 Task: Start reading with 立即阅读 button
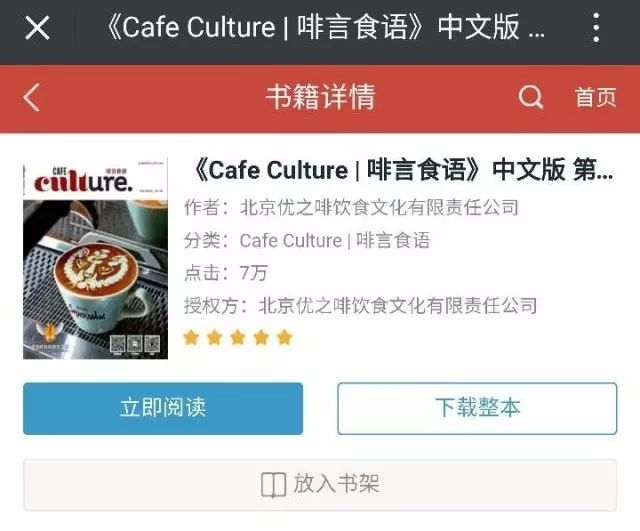tap(163, 408)
